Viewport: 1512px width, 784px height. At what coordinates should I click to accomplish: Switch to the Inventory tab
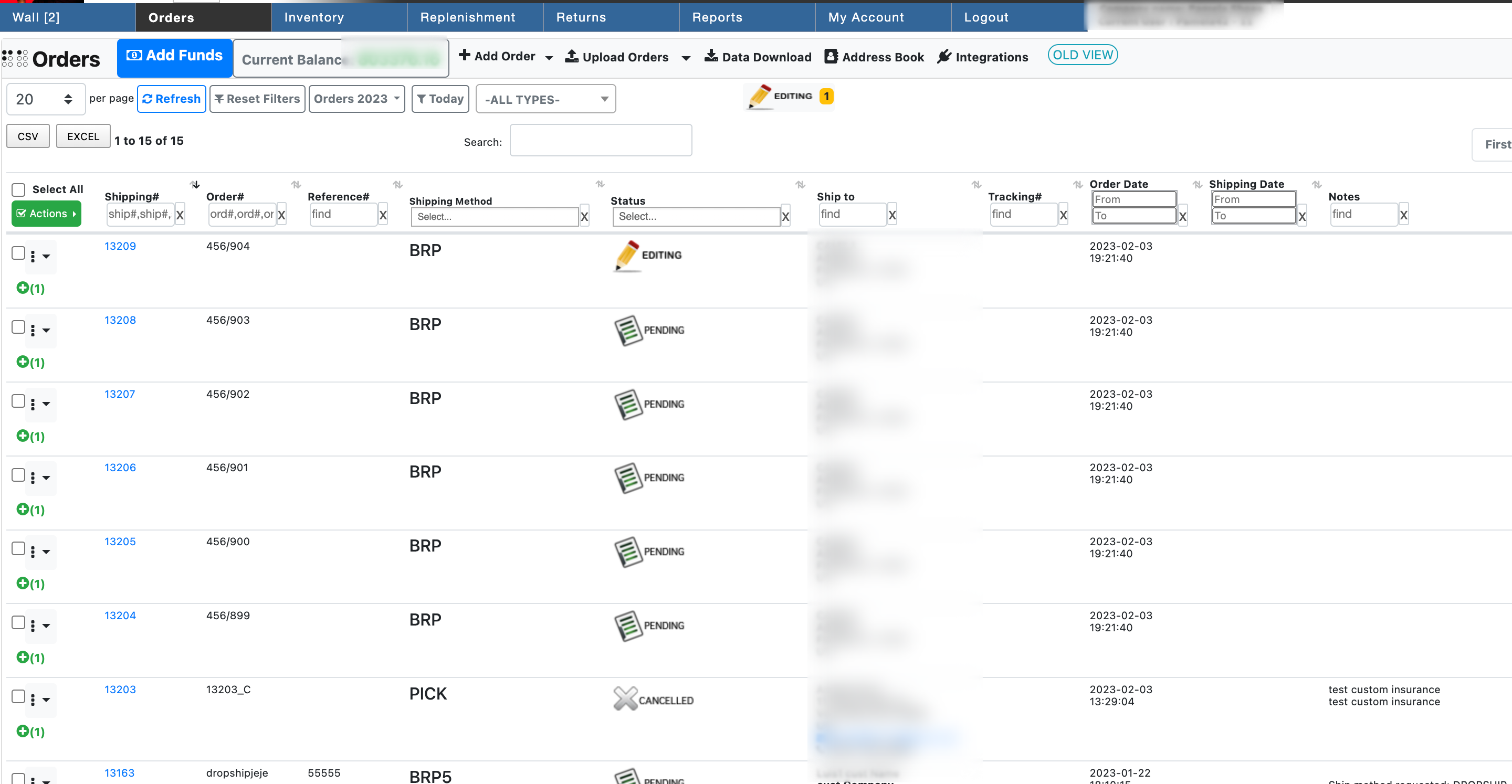tap(314, 18)
